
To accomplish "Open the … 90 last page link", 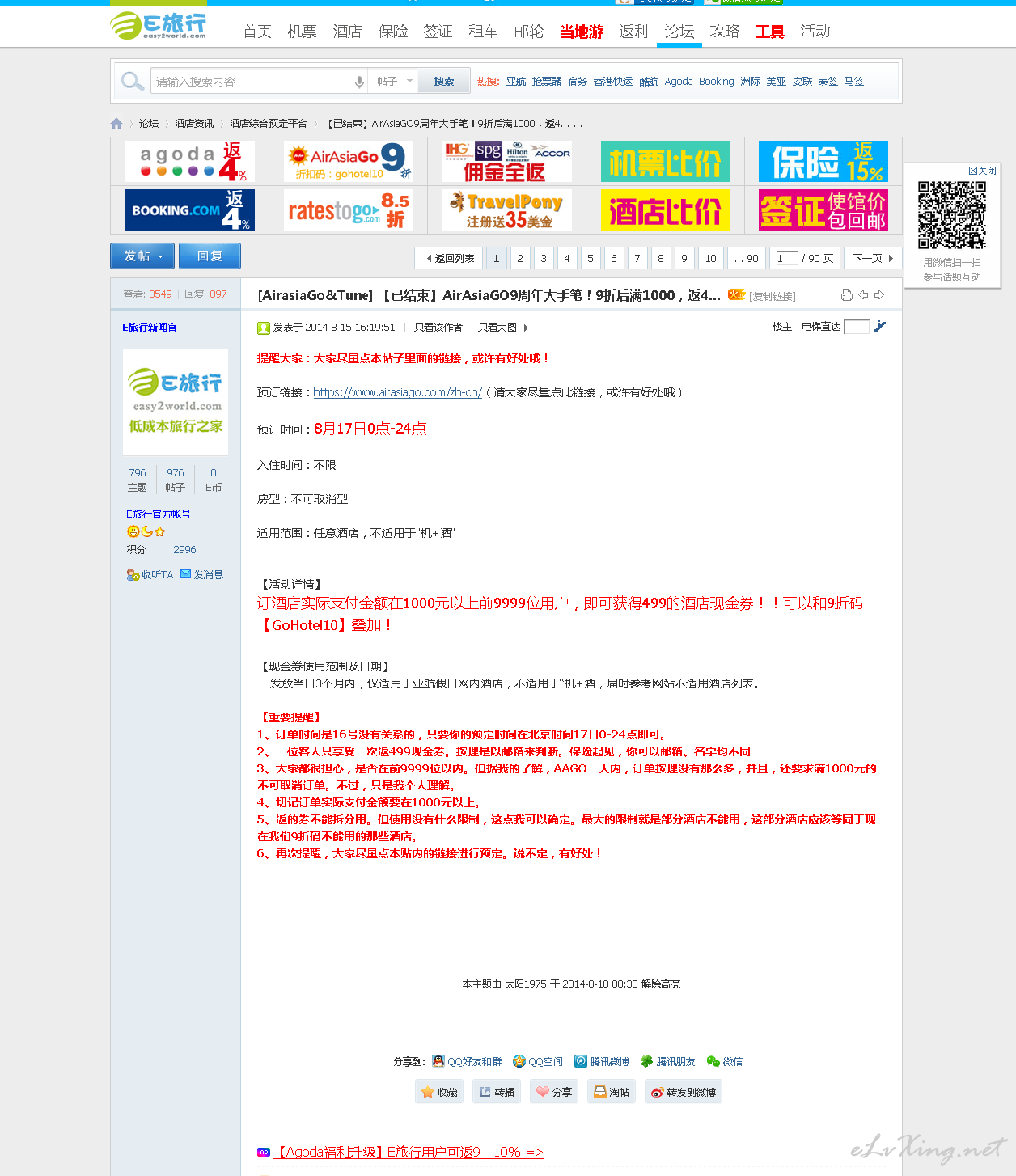I will tap(746, 258).
